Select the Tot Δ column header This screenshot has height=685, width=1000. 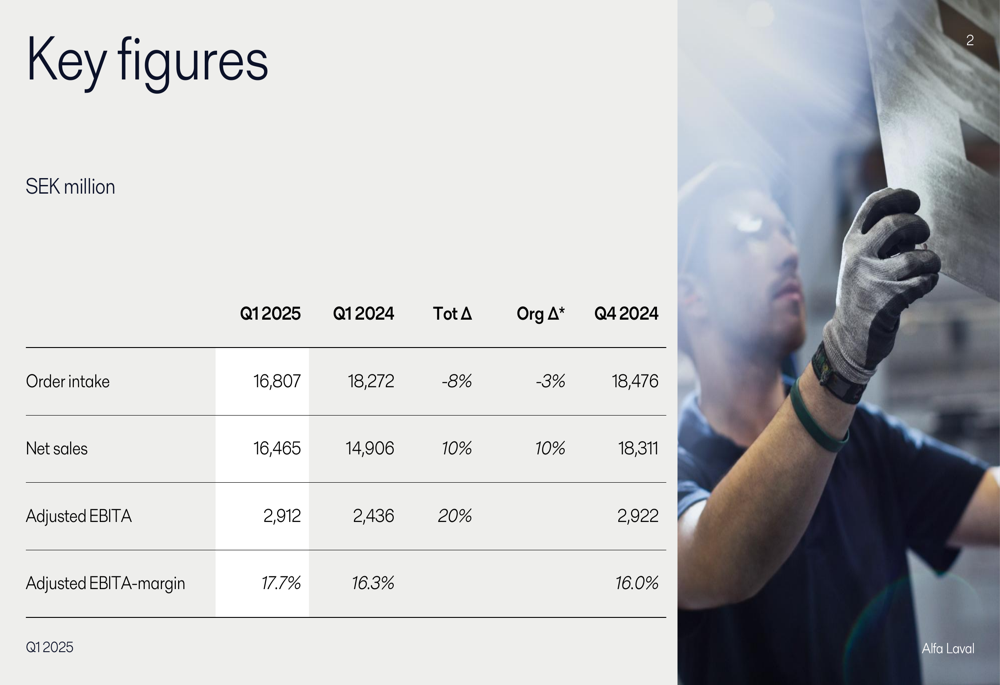tap(452, 314)
